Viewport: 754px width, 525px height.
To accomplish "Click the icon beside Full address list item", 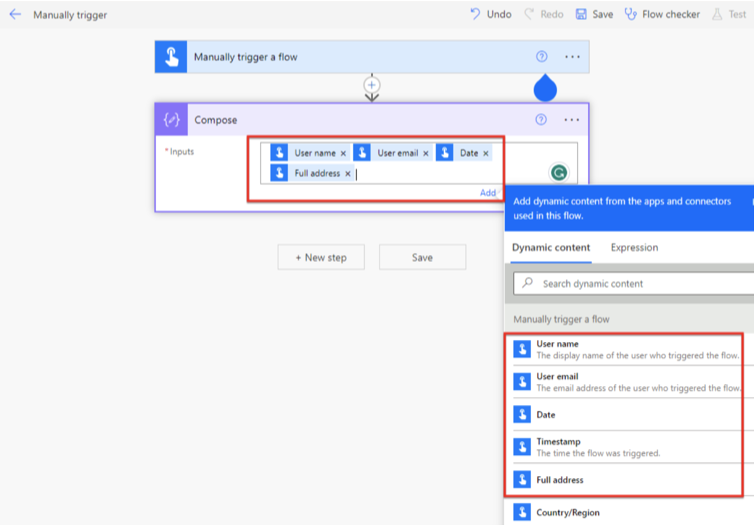I will click(522, 479).
